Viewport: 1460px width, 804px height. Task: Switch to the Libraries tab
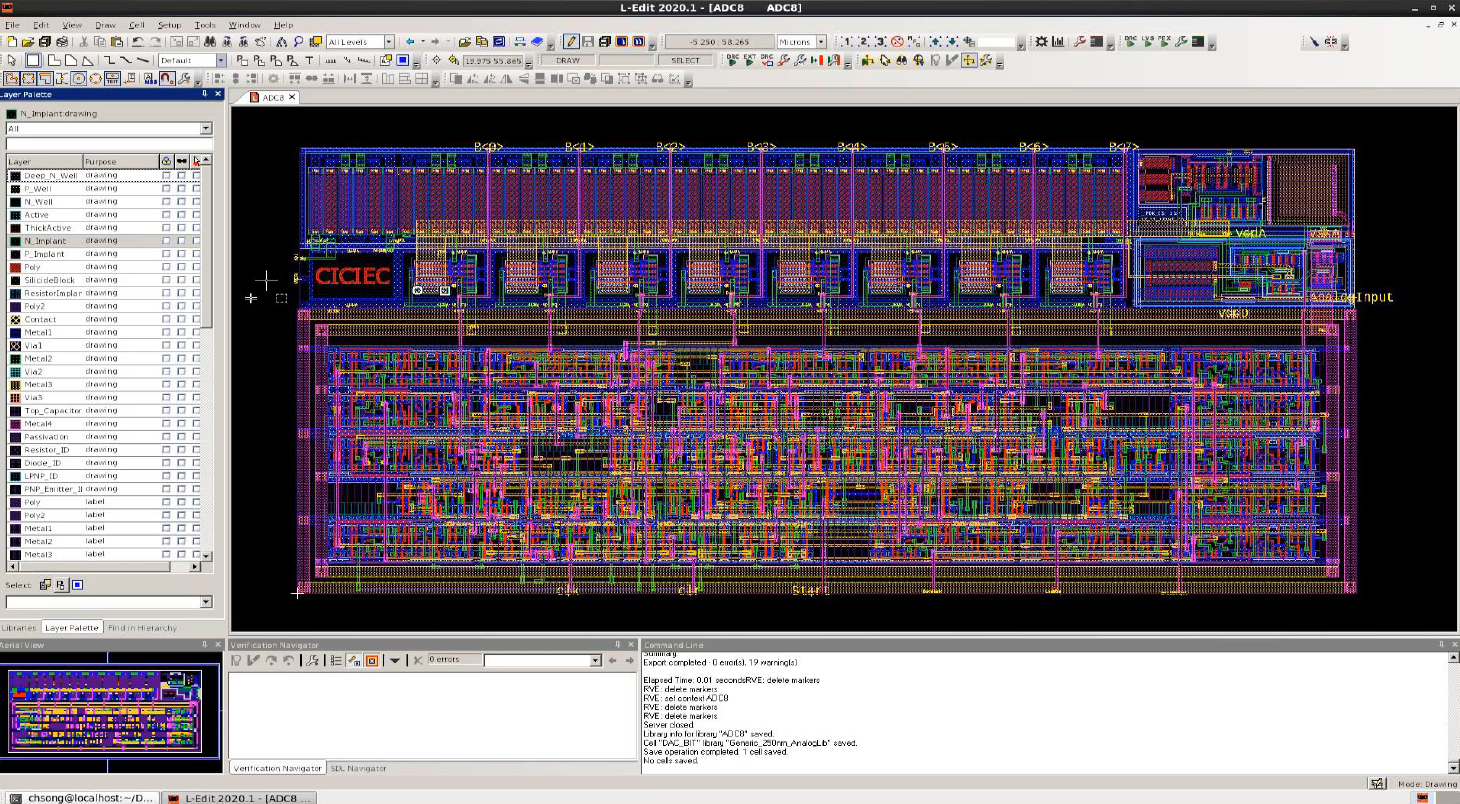[19, 627]
